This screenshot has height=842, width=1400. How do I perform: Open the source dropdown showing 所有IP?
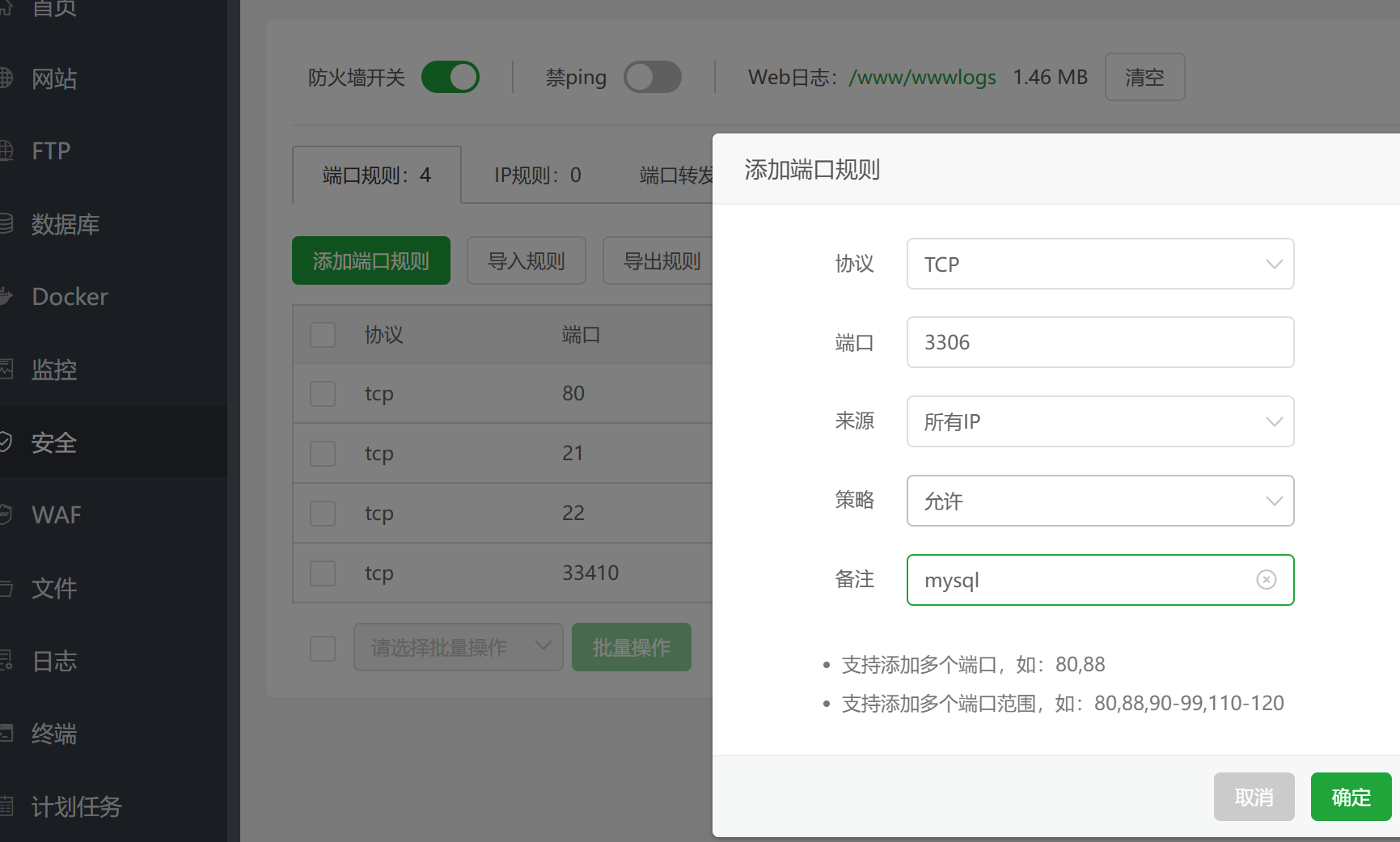pos(1100,421)
